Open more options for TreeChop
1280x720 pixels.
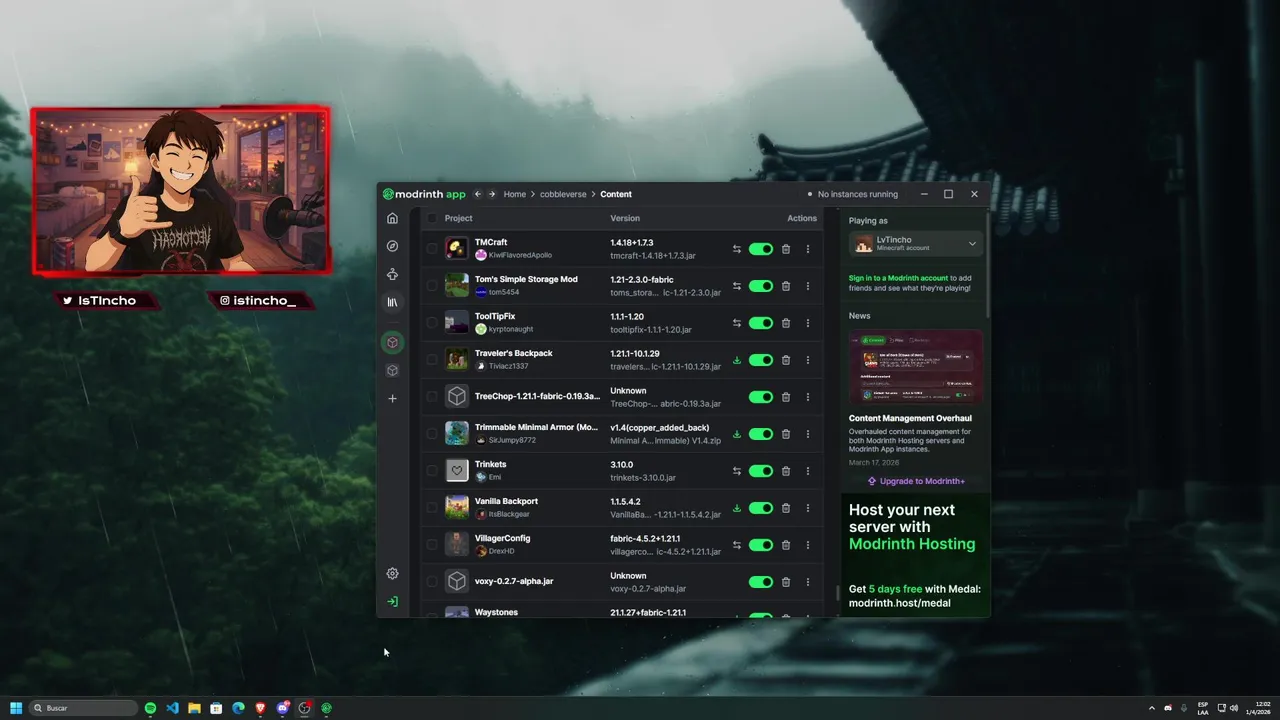(x=808, y=397)
